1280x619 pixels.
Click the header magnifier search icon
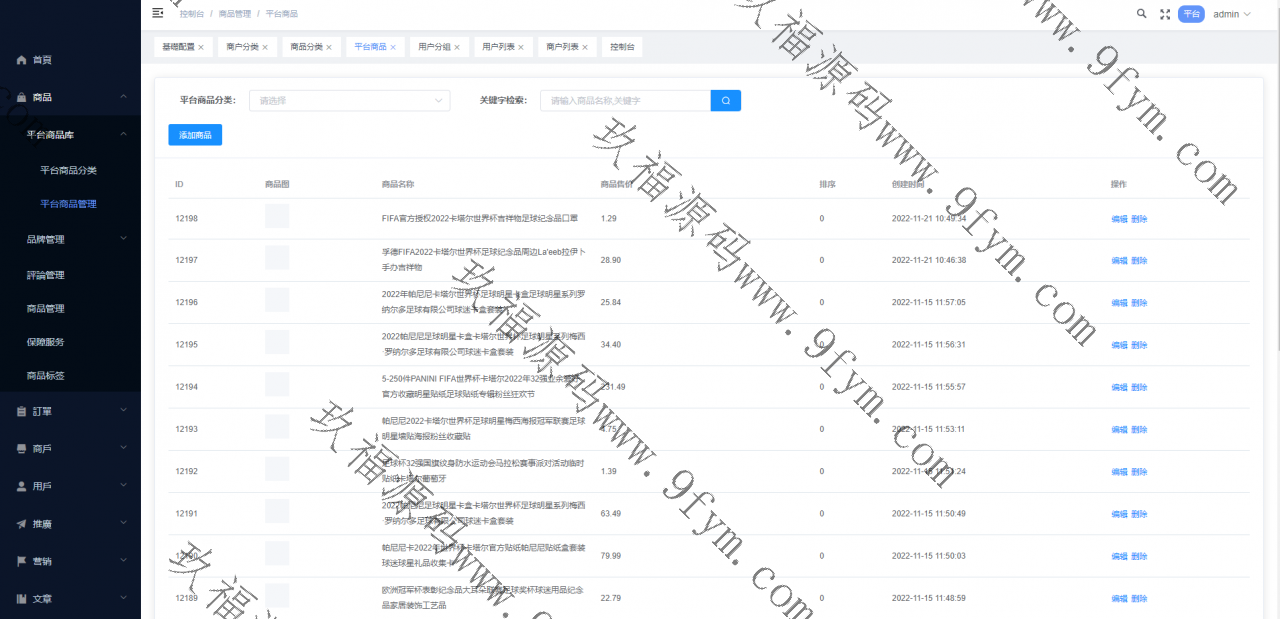pos(1142,14)
